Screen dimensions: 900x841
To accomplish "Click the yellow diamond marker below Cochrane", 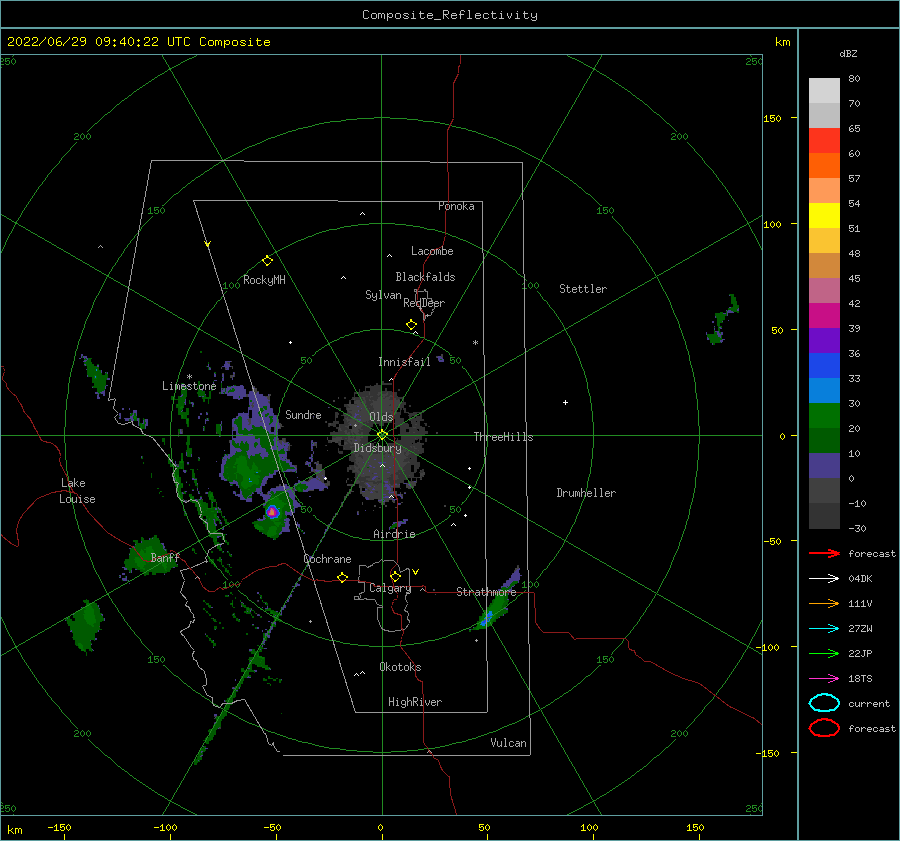I will (342, 577).
